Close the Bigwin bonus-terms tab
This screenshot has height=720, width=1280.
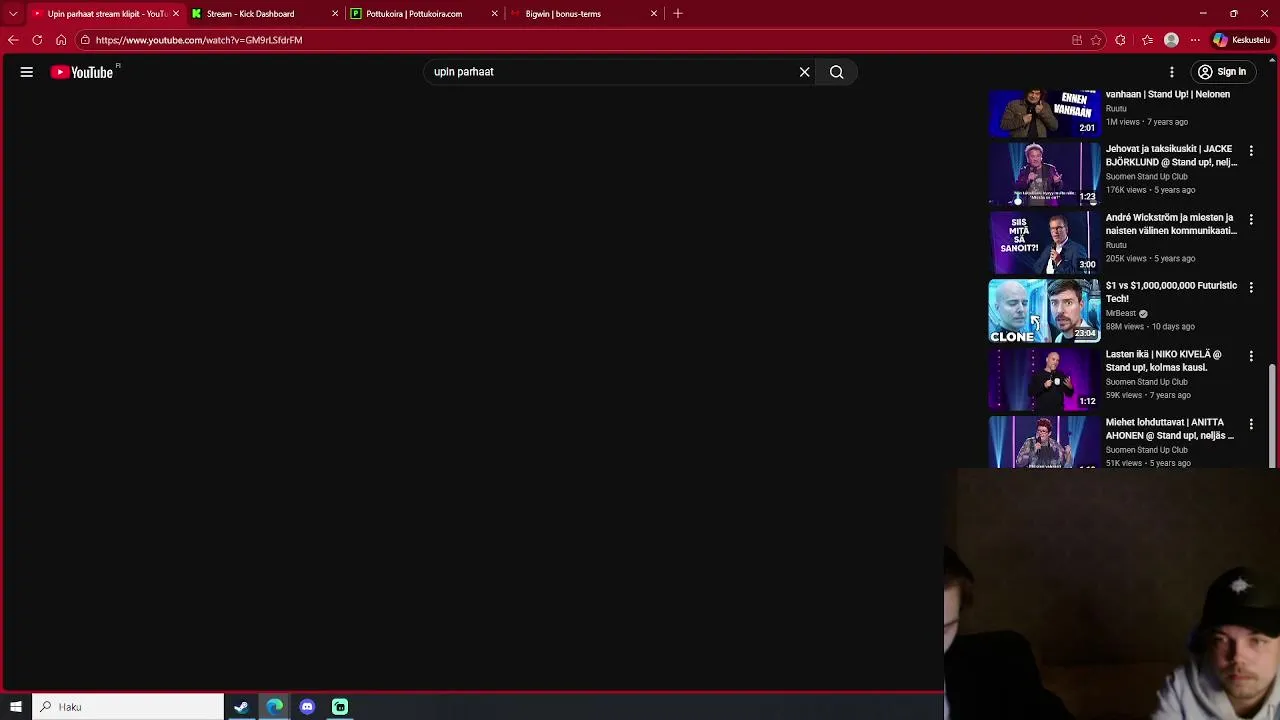click(654, 14)
